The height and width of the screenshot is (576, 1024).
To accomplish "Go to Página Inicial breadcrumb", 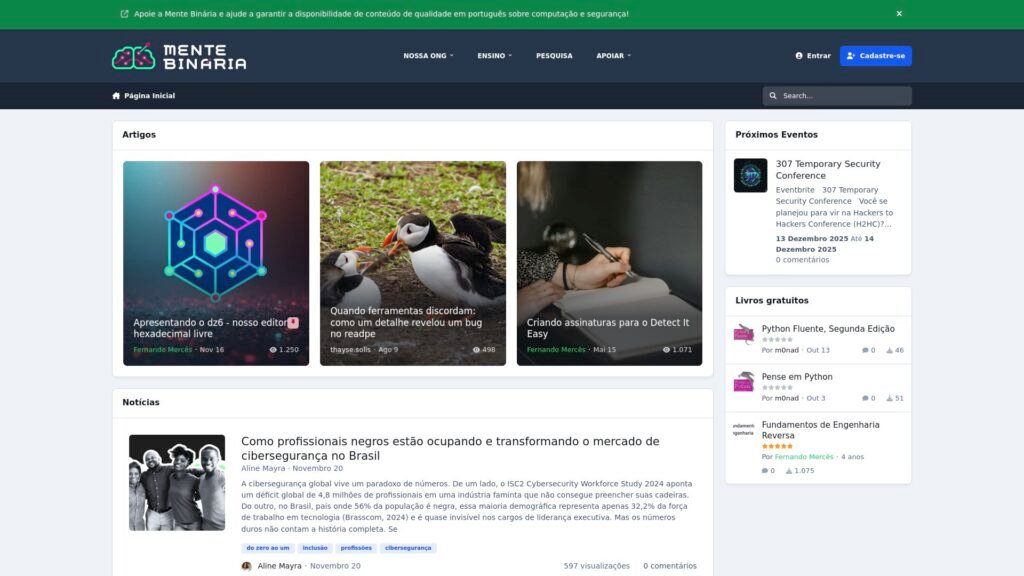I will 149,96.
